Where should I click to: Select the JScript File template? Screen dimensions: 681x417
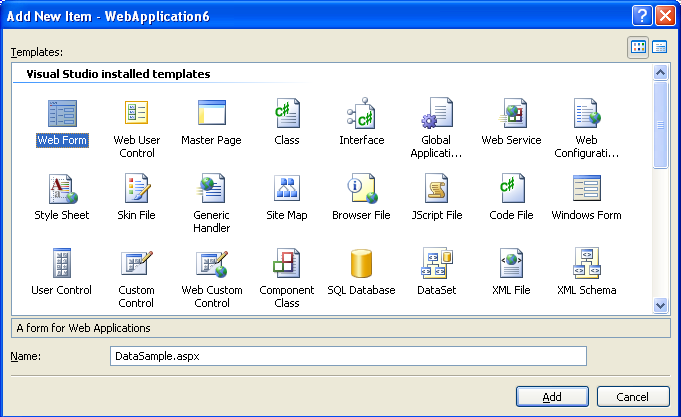[x=437, y=188]
